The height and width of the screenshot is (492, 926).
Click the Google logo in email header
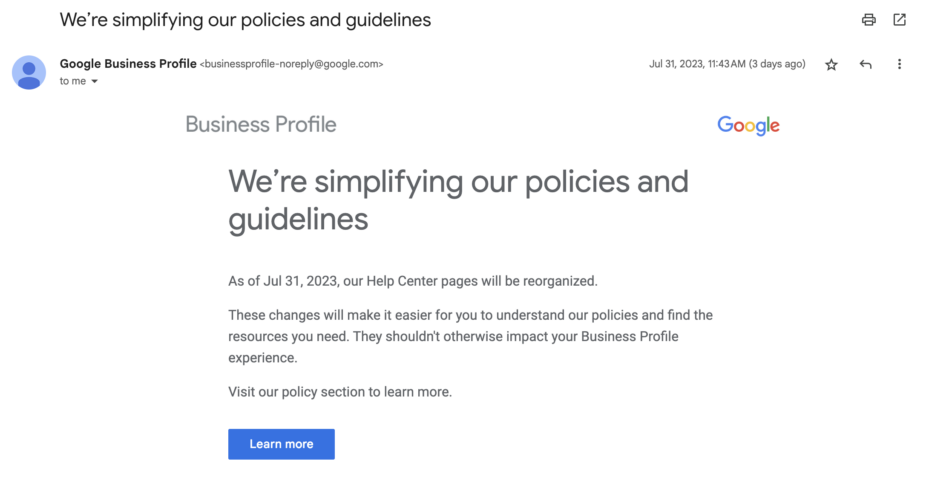[748, 125]
